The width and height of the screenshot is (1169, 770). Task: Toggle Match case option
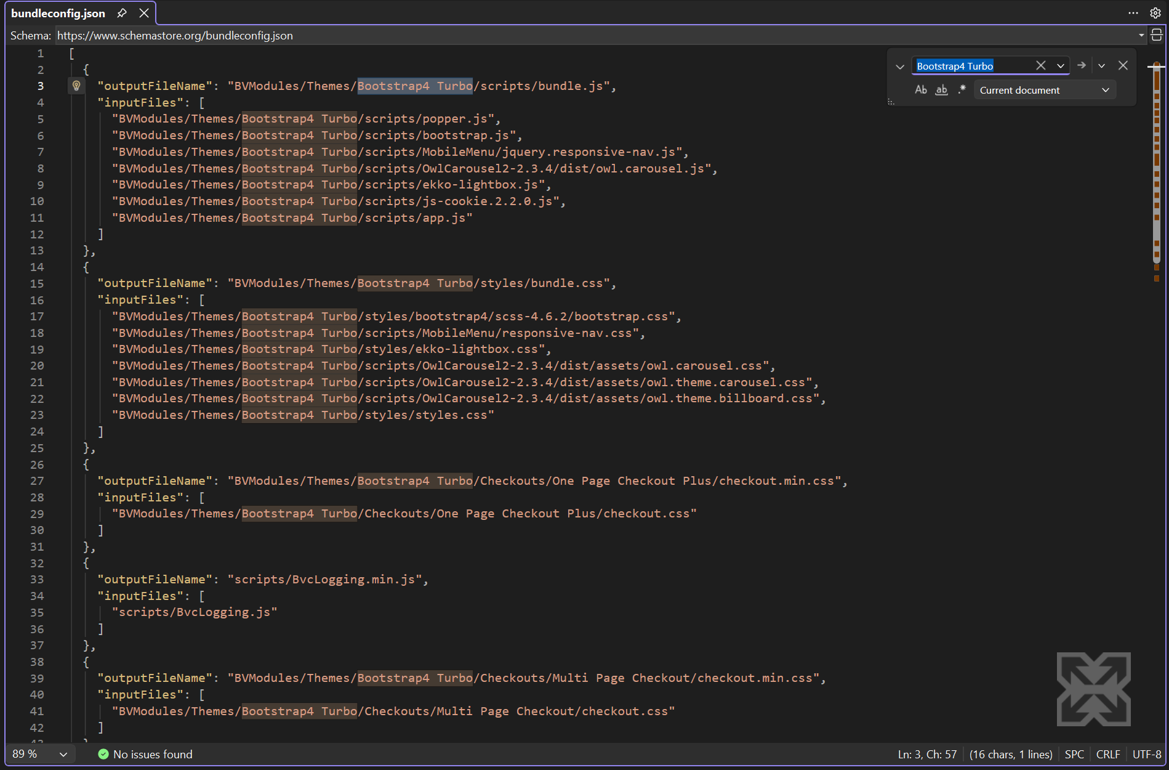click(x=921, y=90)
